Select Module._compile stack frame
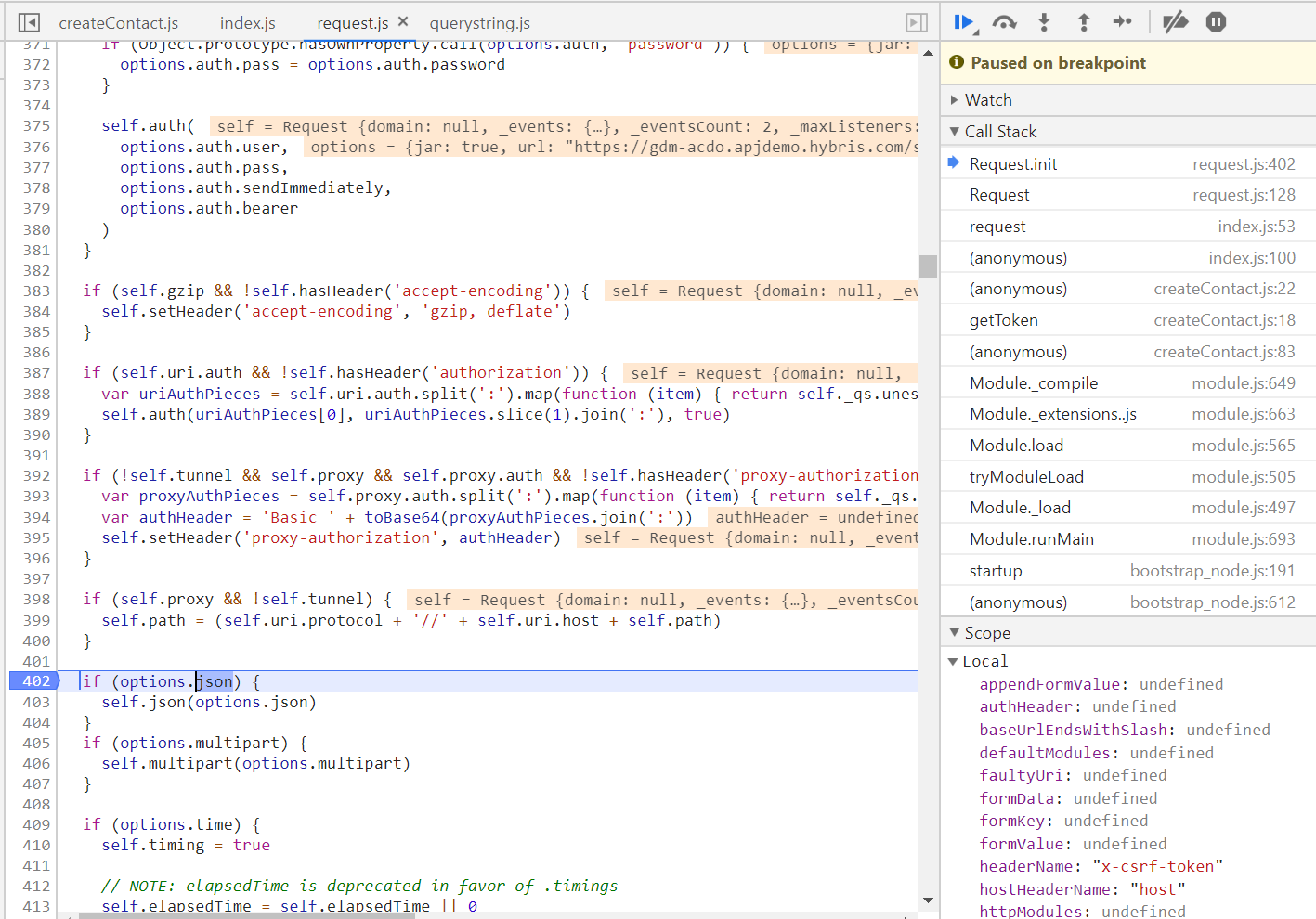Screen dimensions: 1316x919 point(1127,383)
